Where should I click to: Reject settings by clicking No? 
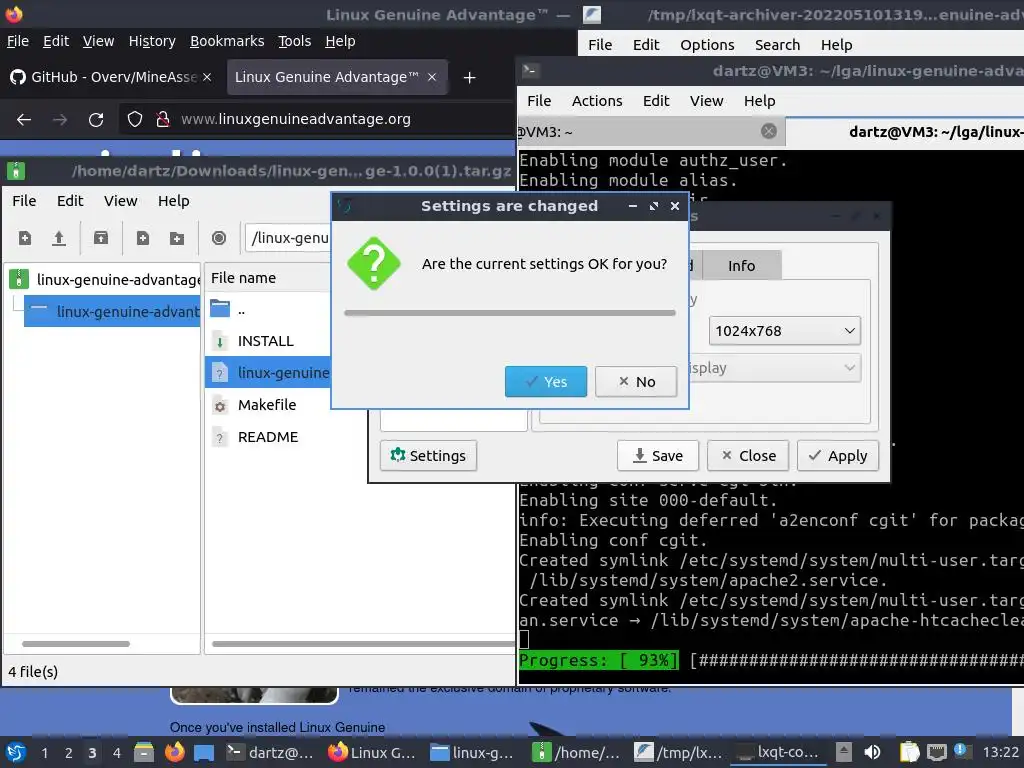coord(636,382)
